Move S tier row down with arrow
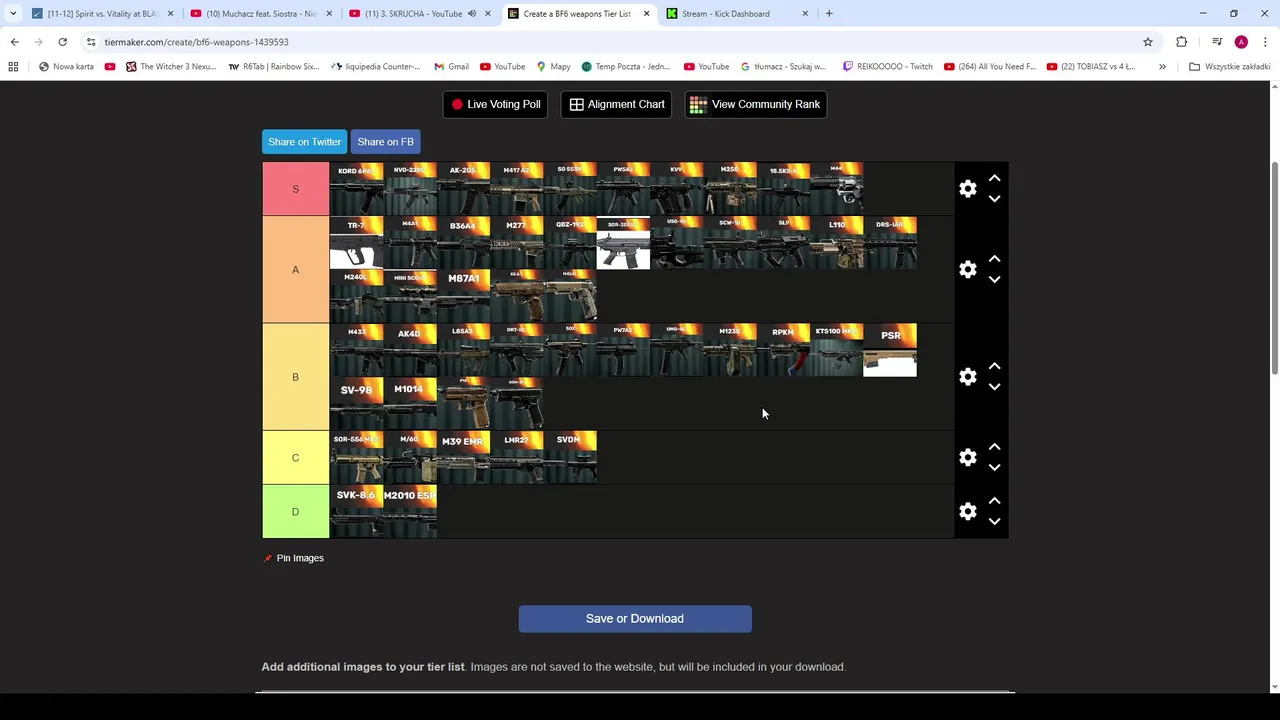1280x720 pixels. click(994, 199)
